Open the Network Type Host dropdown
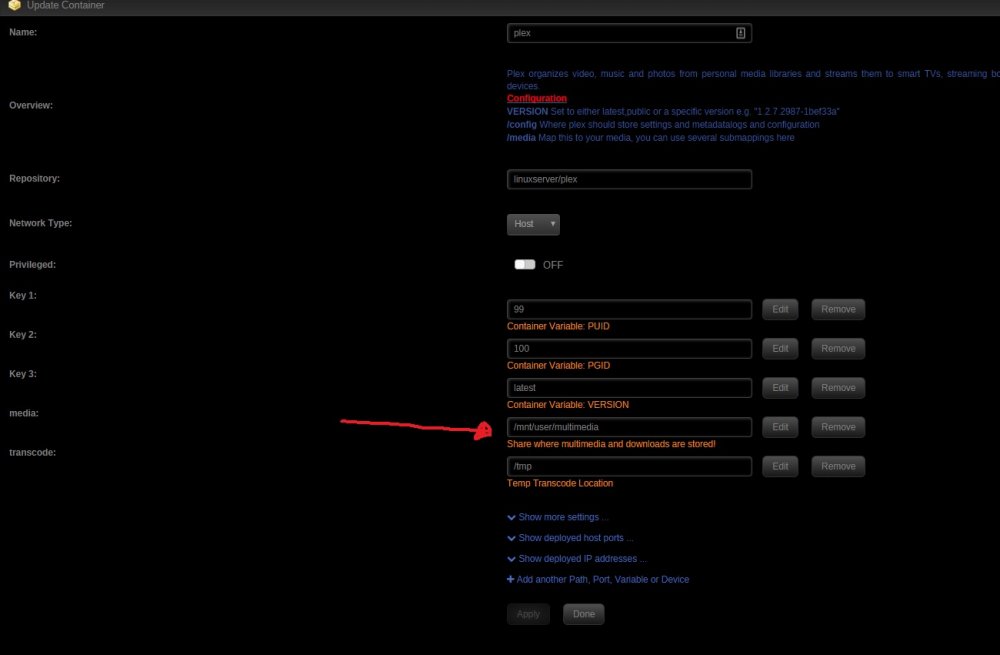1000x655 pixels. click(533, 224)
